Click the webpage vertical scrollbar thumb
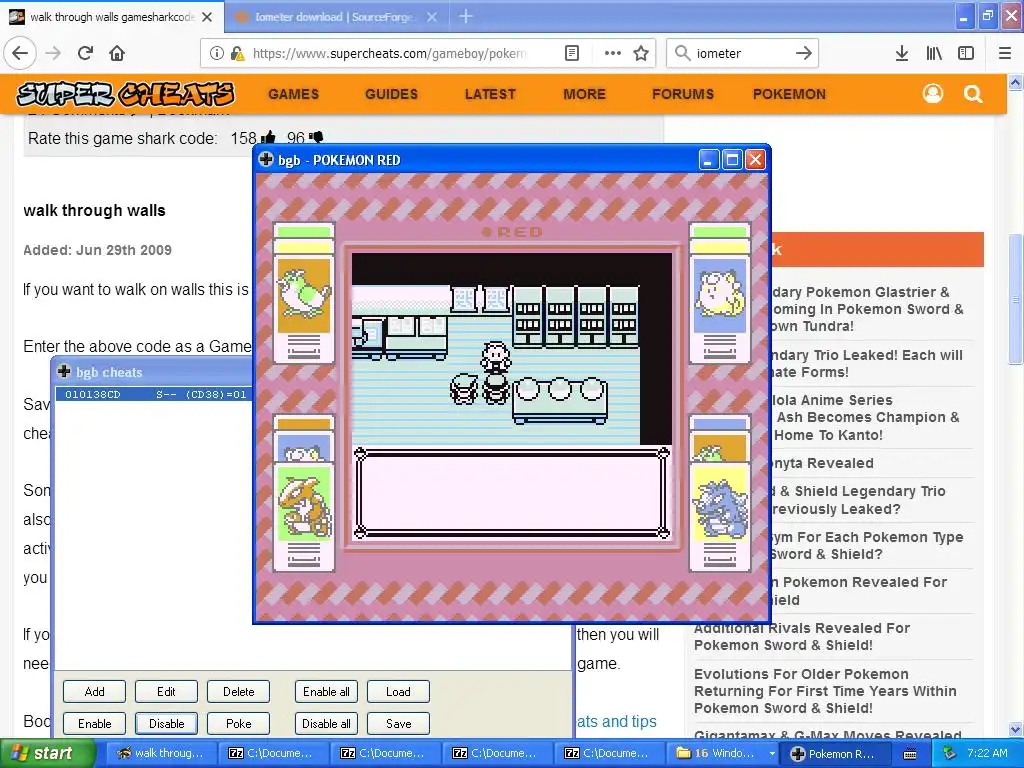Viewport: 1024px width, 768px height. click(x=1016, y=300)
